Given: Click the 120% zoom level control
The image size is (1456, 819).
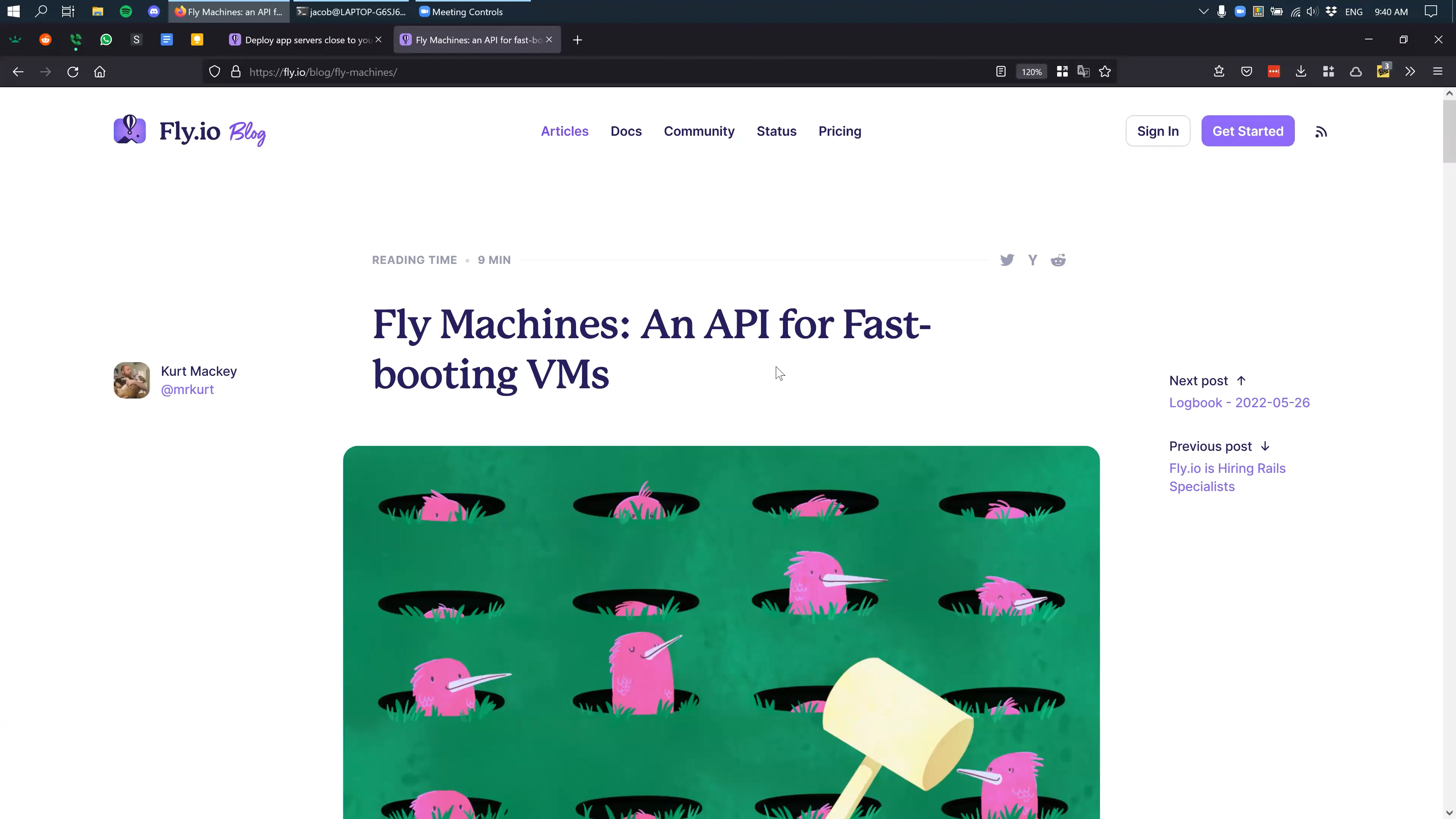Looking at the screenshot, I should pos(1031,71).
